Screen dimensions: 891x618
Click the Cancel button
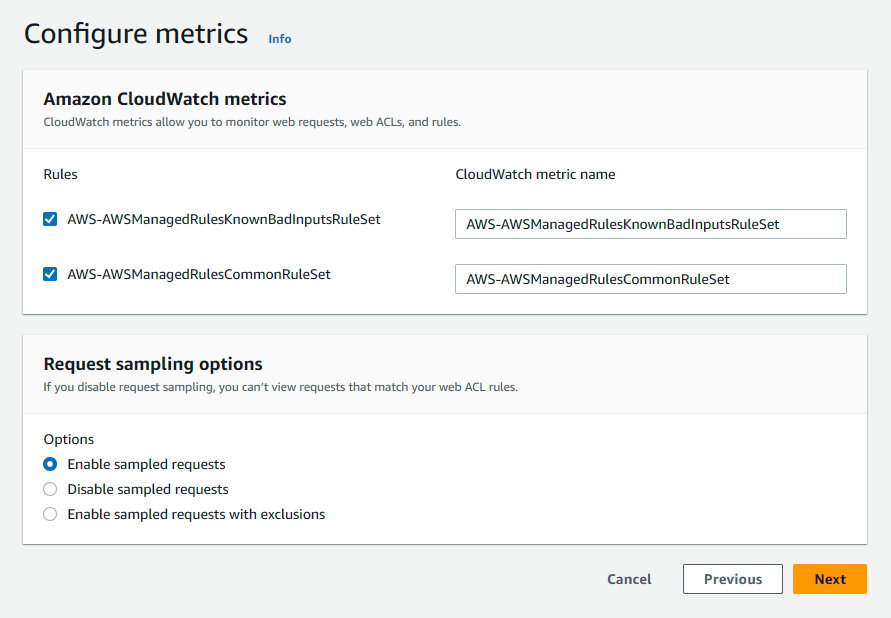629,579
